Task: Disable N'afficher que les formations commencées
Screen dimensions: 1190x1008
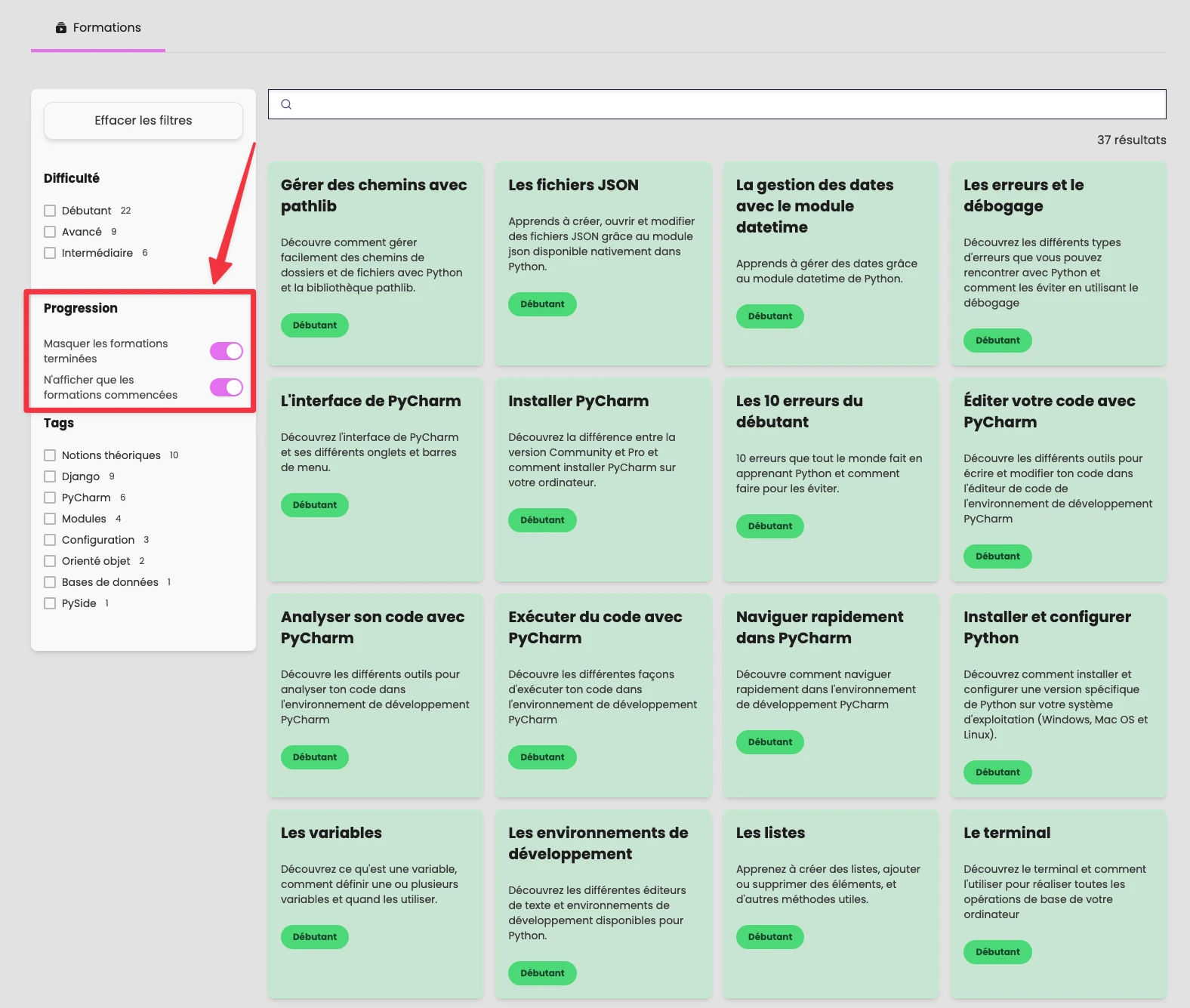Action: (226, 387)
